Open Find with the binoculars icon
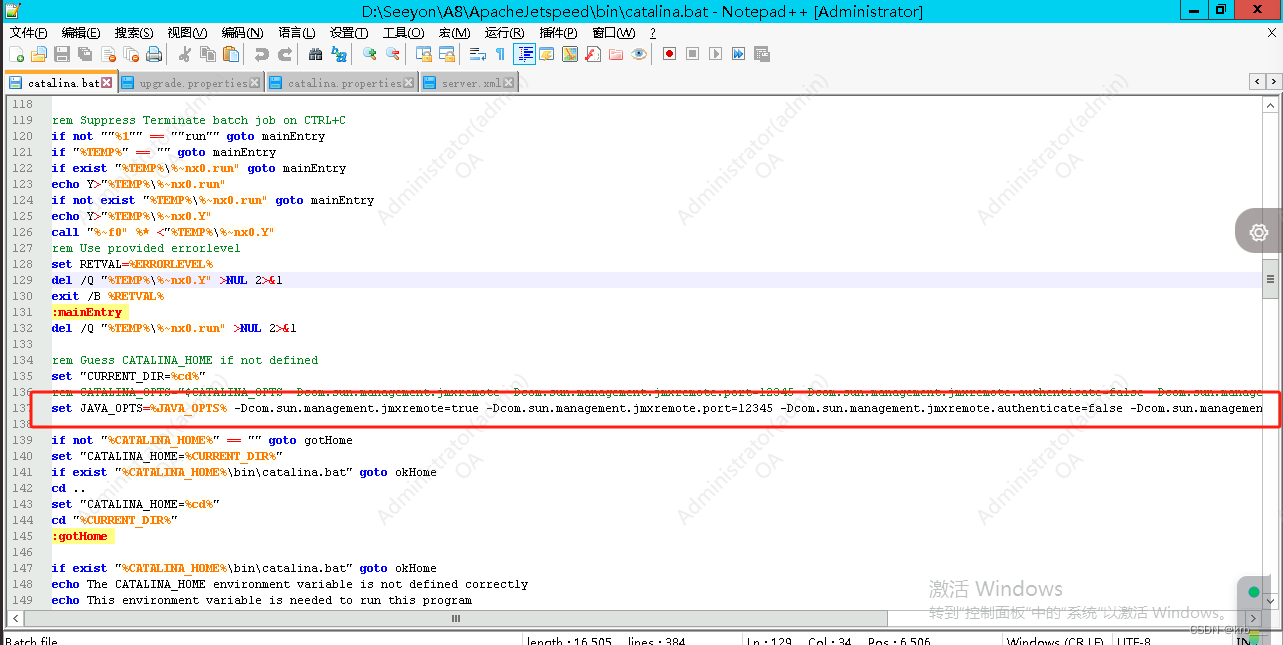This screenshot has height=645, width=1283. coord(315,54)
